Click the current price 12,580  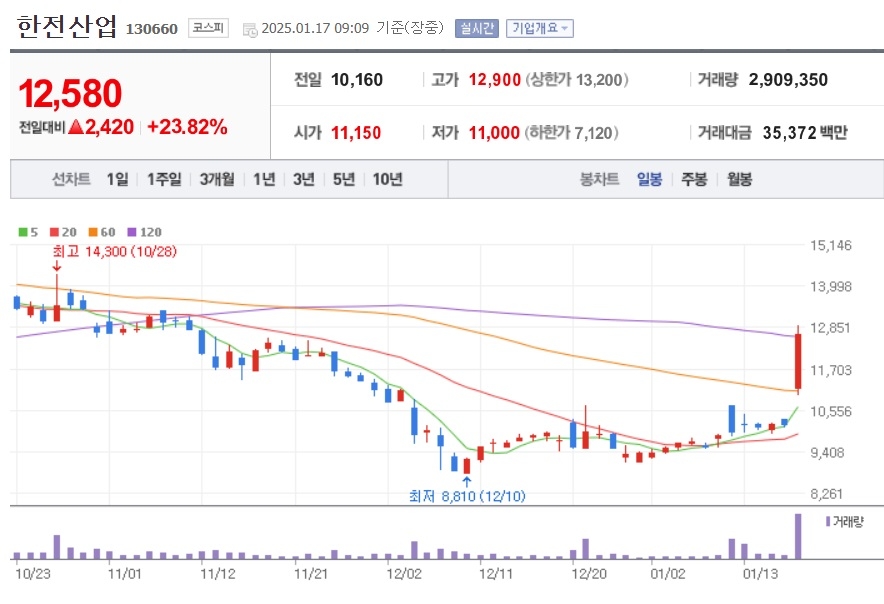(x=70, y=93)
